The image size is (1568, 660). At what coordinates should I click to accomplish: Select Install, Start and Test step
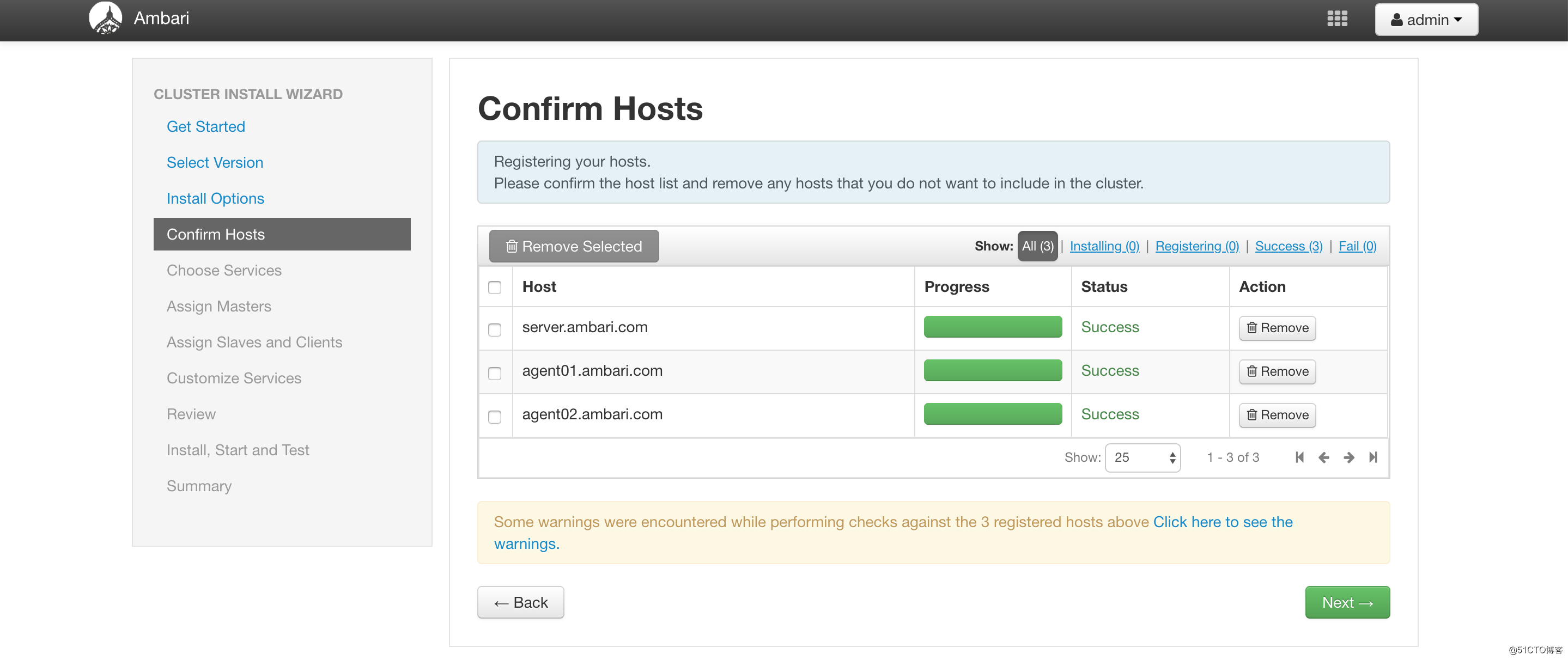(238, 450)
